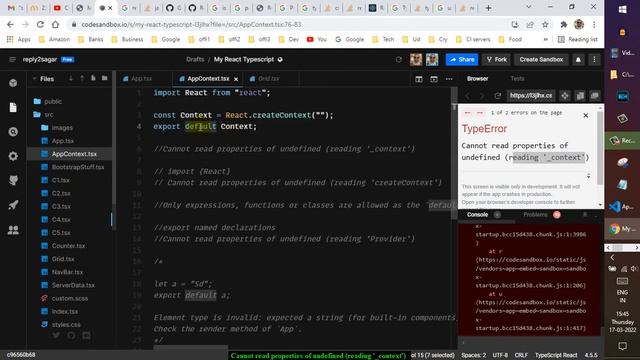Click the CRLF line ending status item
Screen dimensions: 640x360
tap(521, 355)
